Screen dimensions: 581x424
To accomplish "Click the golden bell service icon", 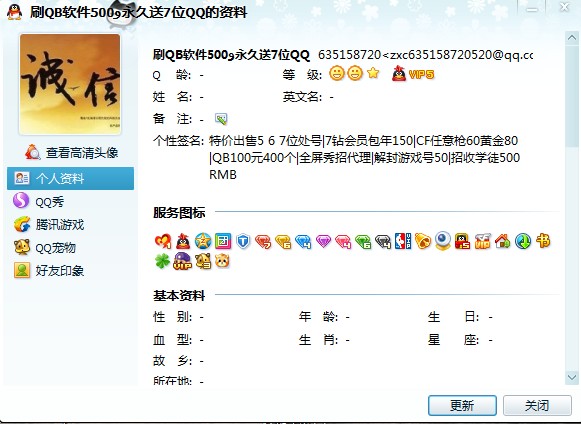I will pyautogui.click(x=423, y=241).
